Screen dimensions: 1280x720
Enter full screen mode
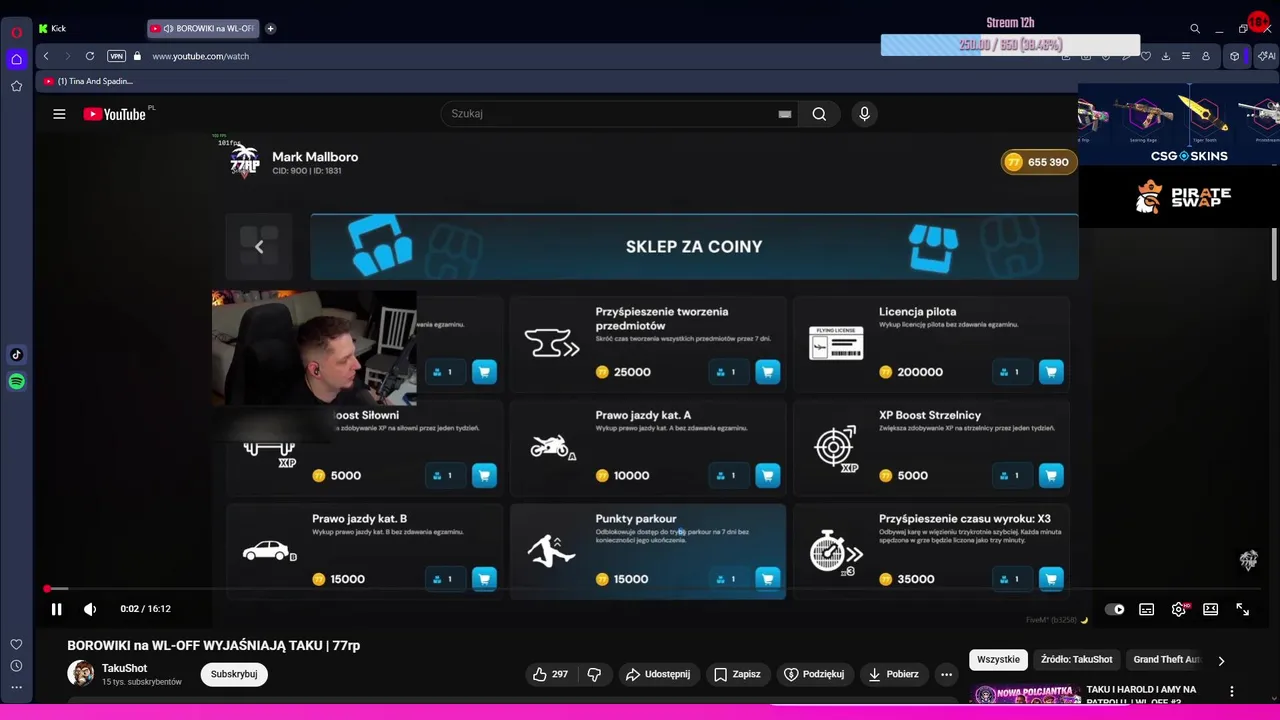[1242, 609]
